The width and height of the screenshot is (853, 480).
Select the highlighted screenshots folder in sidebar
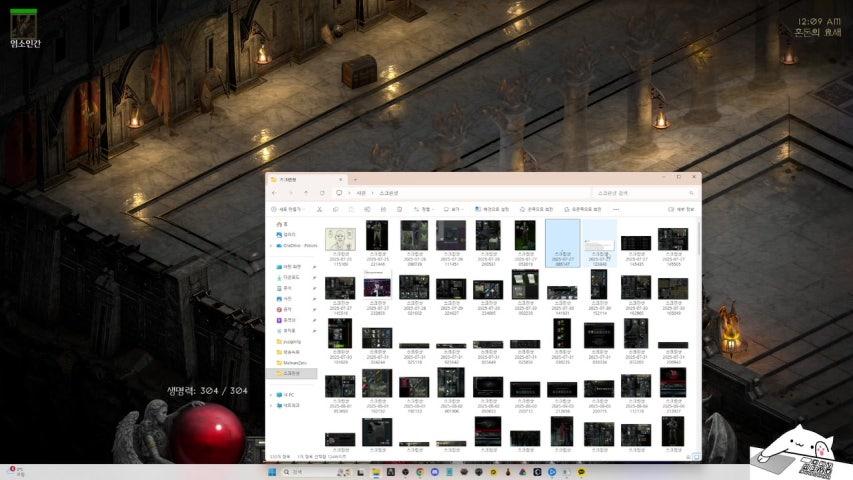(291, 372)
